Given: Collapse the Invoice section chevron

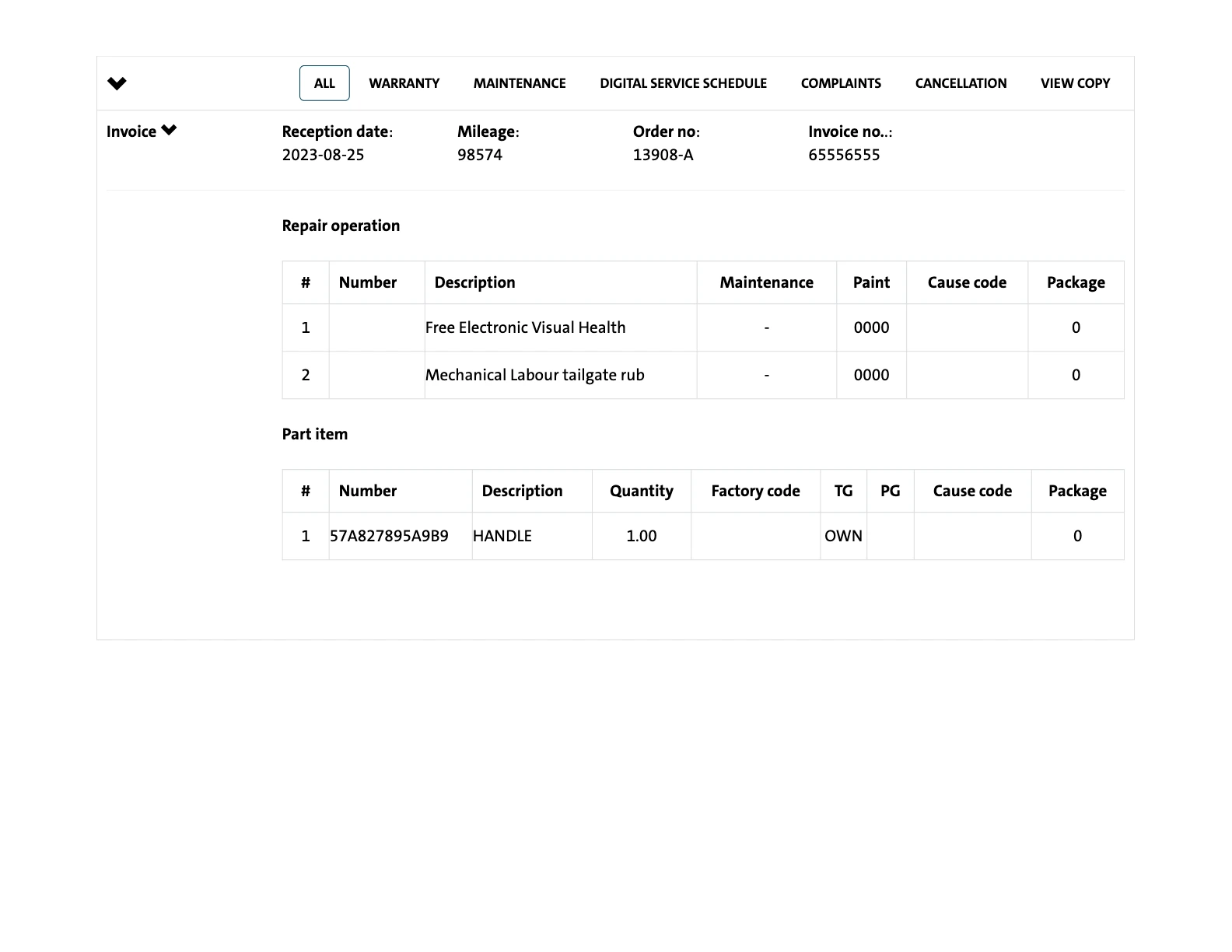Looking at the screenshot, I should click(169, 131).
